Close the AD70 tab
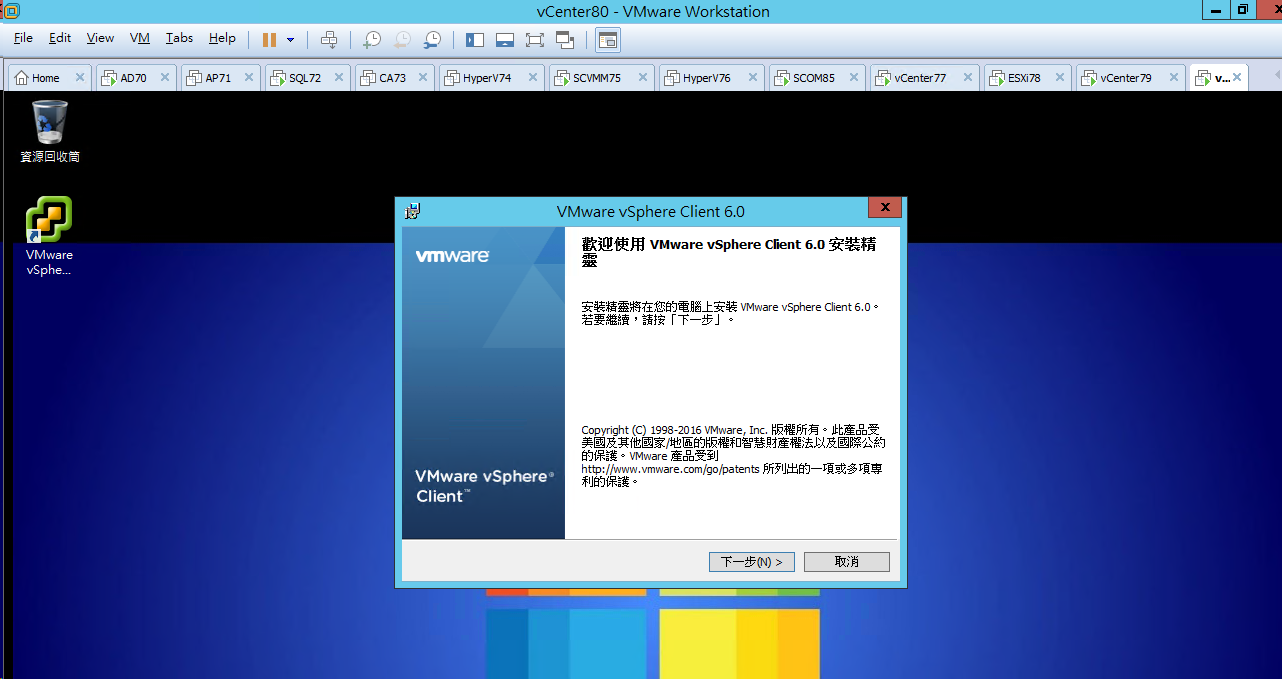The image size is (1282, 679). coord(165,78)
